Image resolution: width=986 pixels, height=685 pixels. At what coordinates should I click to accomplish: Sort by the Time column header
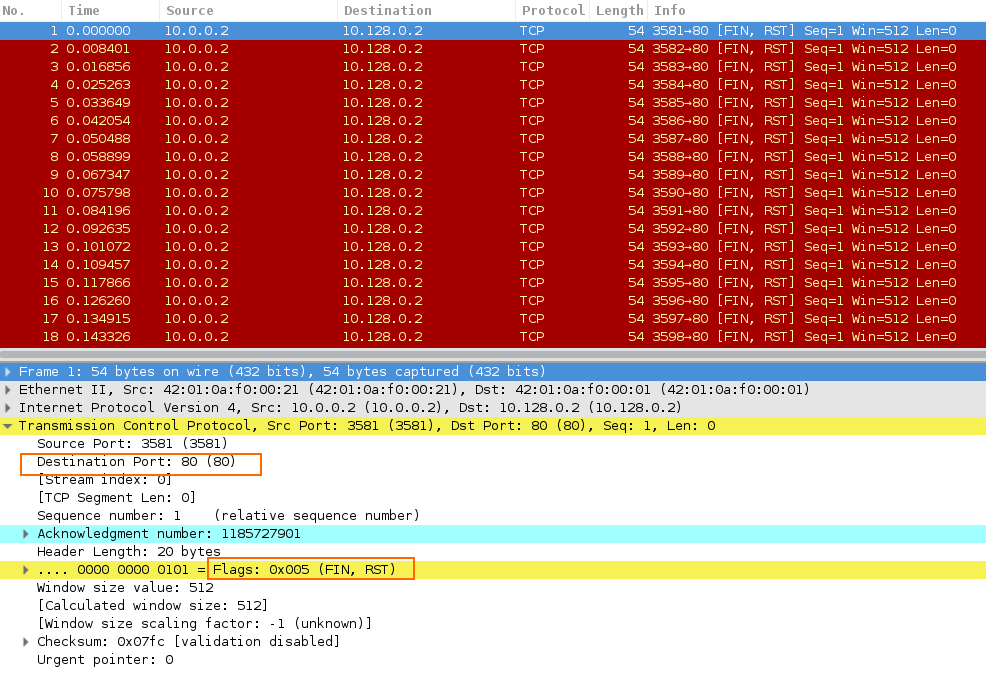click(x=110, y=10)
